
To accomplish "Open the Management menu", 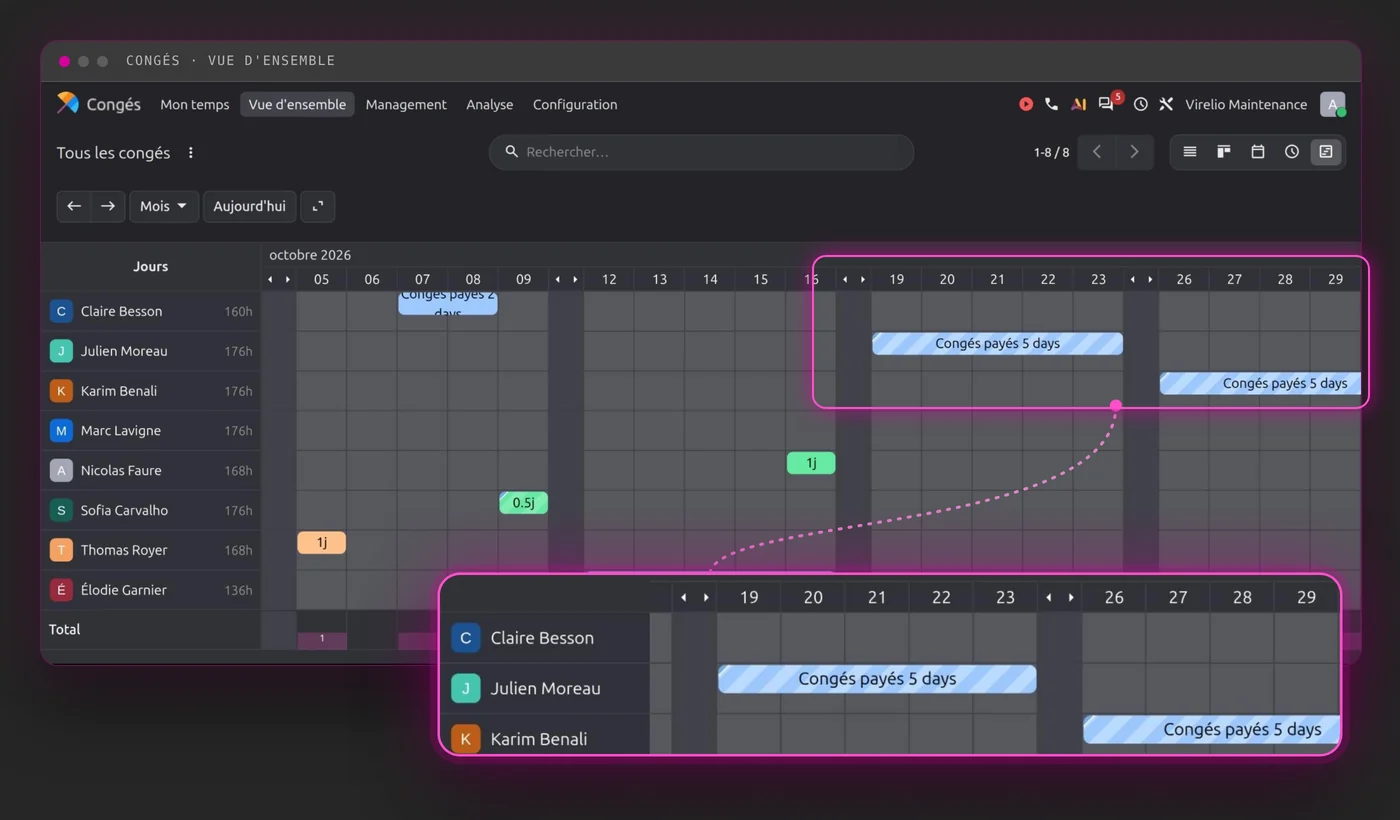I will (x=406, y=104).
